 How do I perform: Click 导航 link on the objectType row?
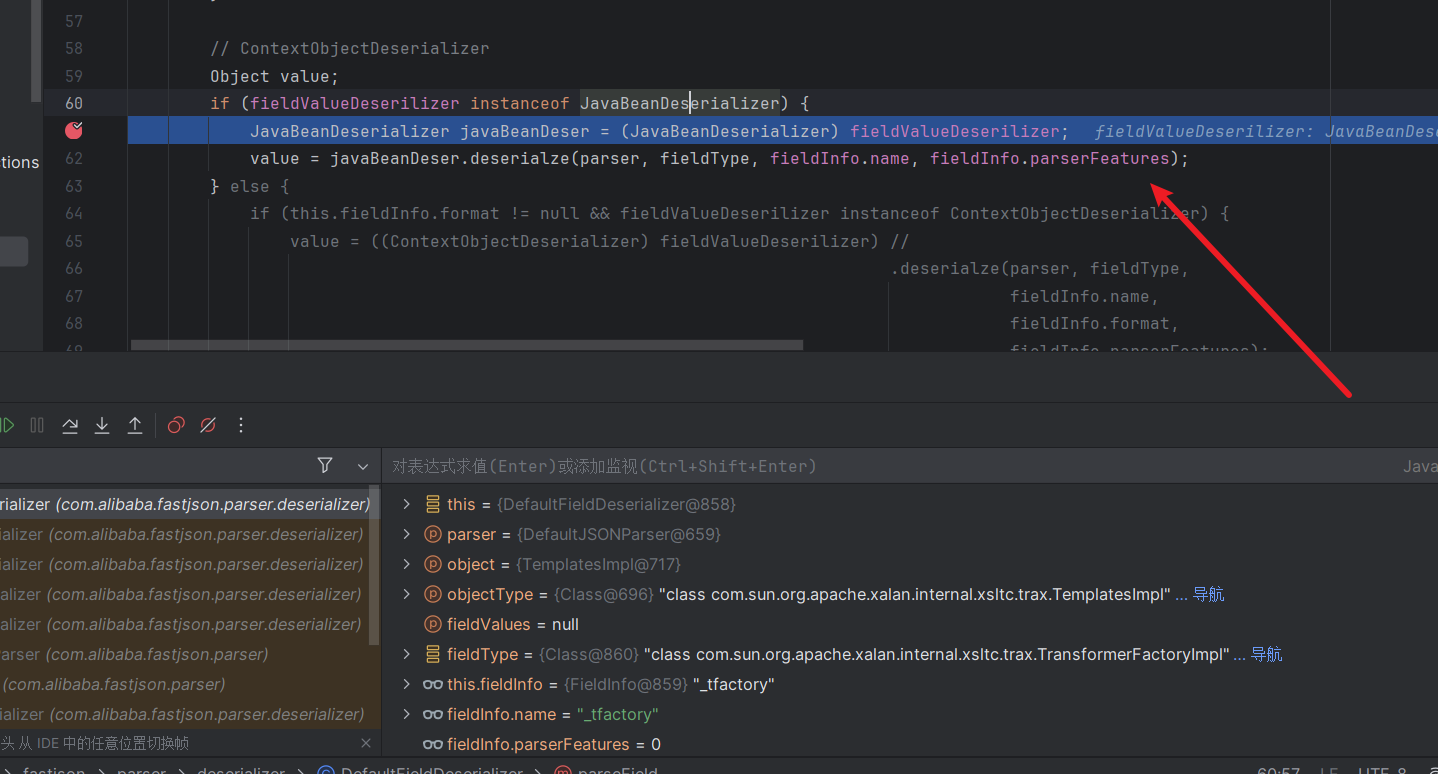pos(1208,594)
